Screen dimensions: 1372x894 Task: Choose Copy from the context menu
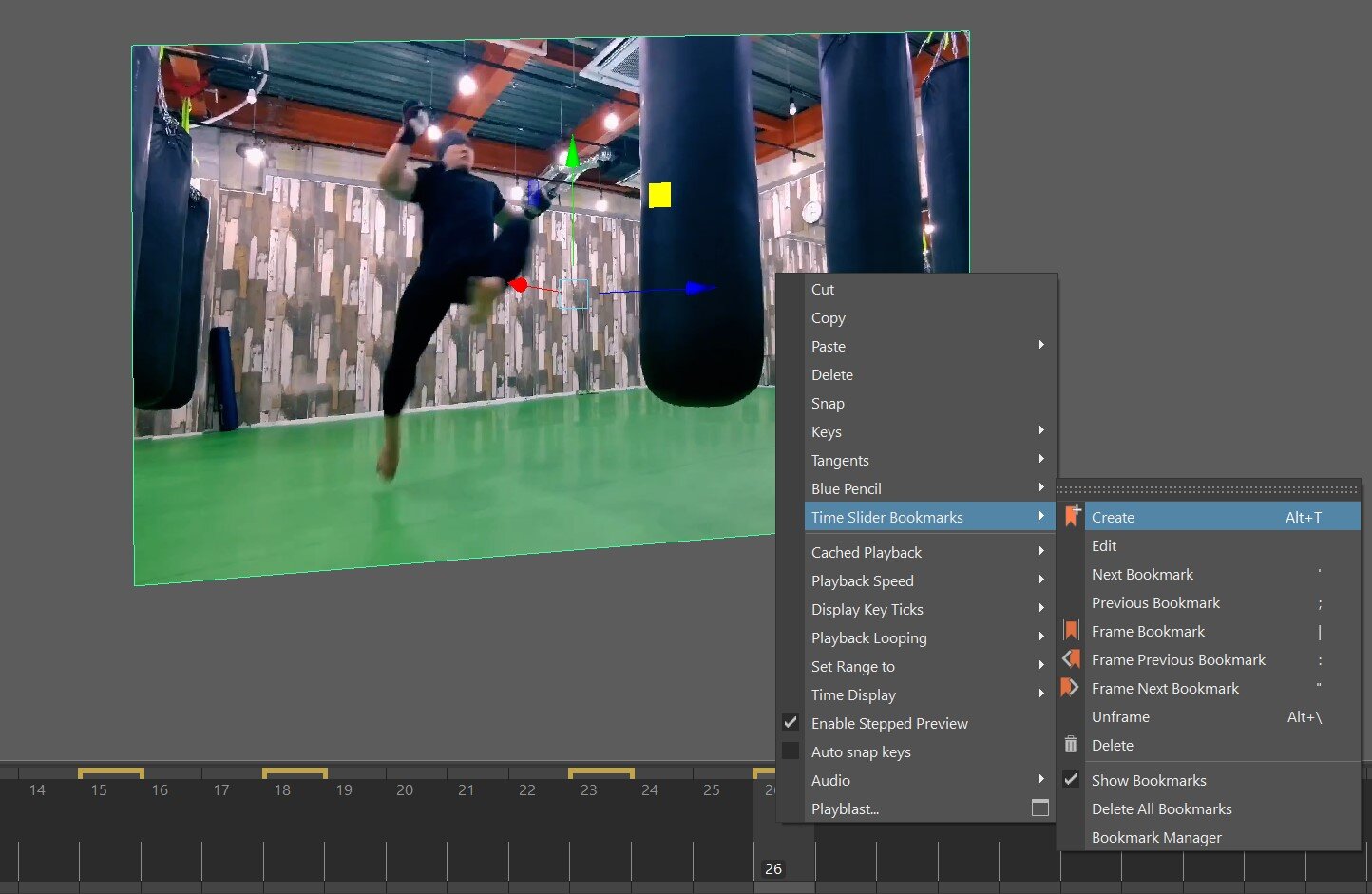[829, 318]
